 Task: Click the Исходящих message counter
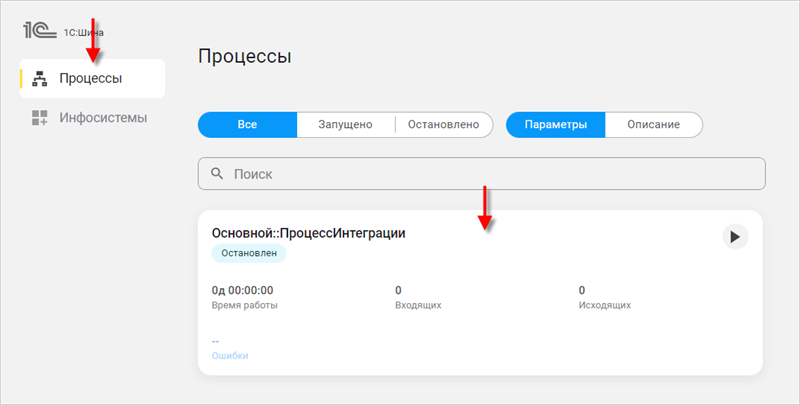582,290
